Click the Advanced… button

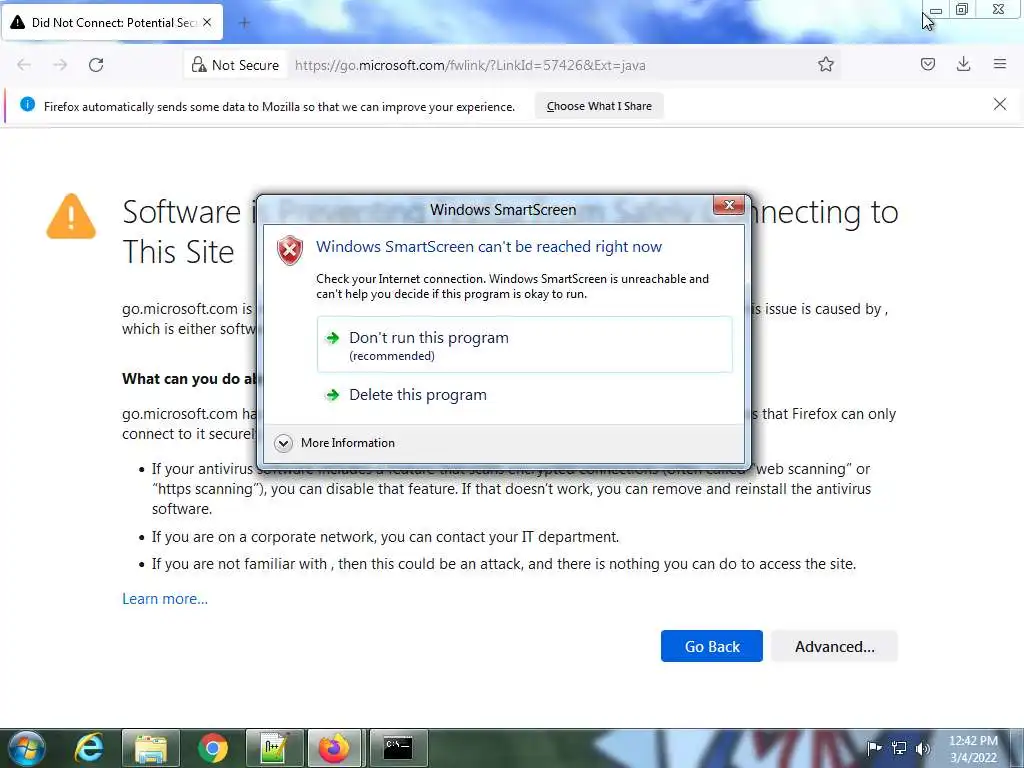835,646
